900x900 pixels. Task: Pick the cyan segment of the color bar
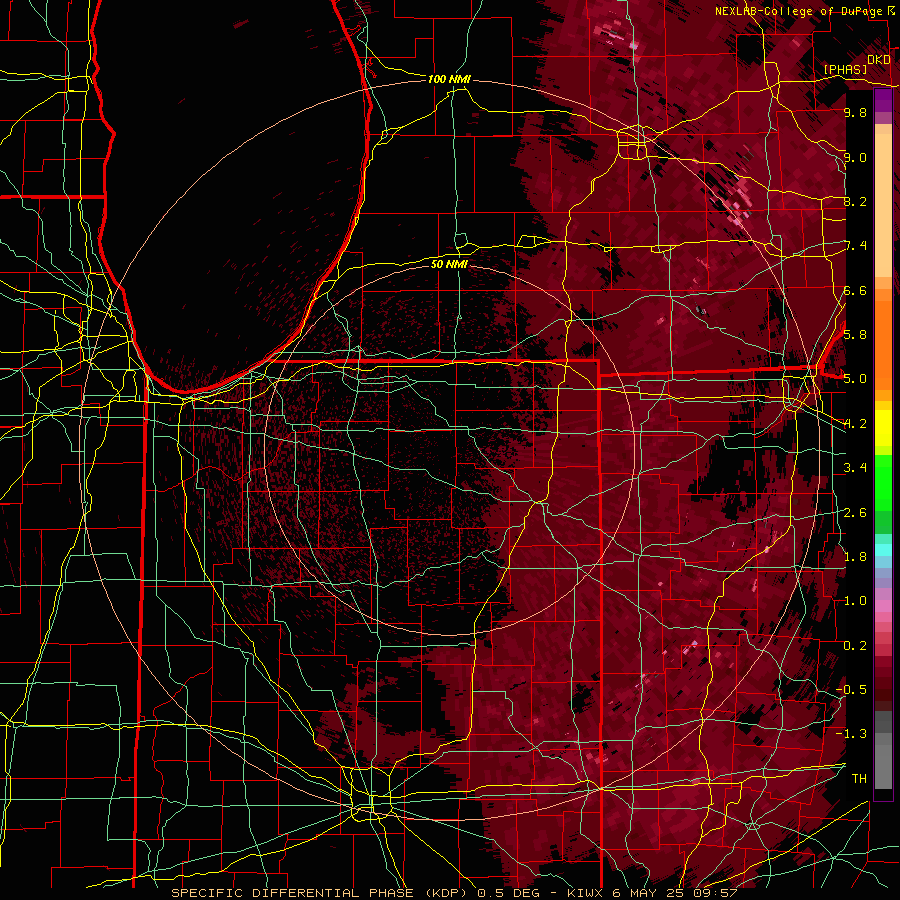pyautogui.click(x=883, y=550)
